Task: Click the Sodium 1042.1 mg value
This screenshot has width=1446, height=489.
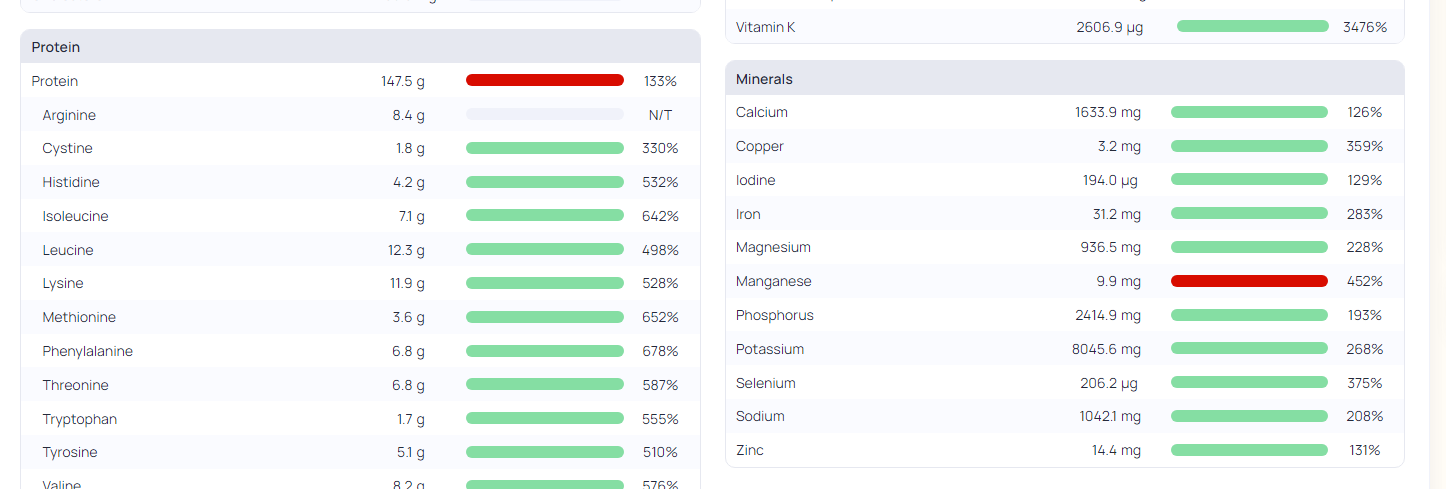Action: [x=1107, y=416]
